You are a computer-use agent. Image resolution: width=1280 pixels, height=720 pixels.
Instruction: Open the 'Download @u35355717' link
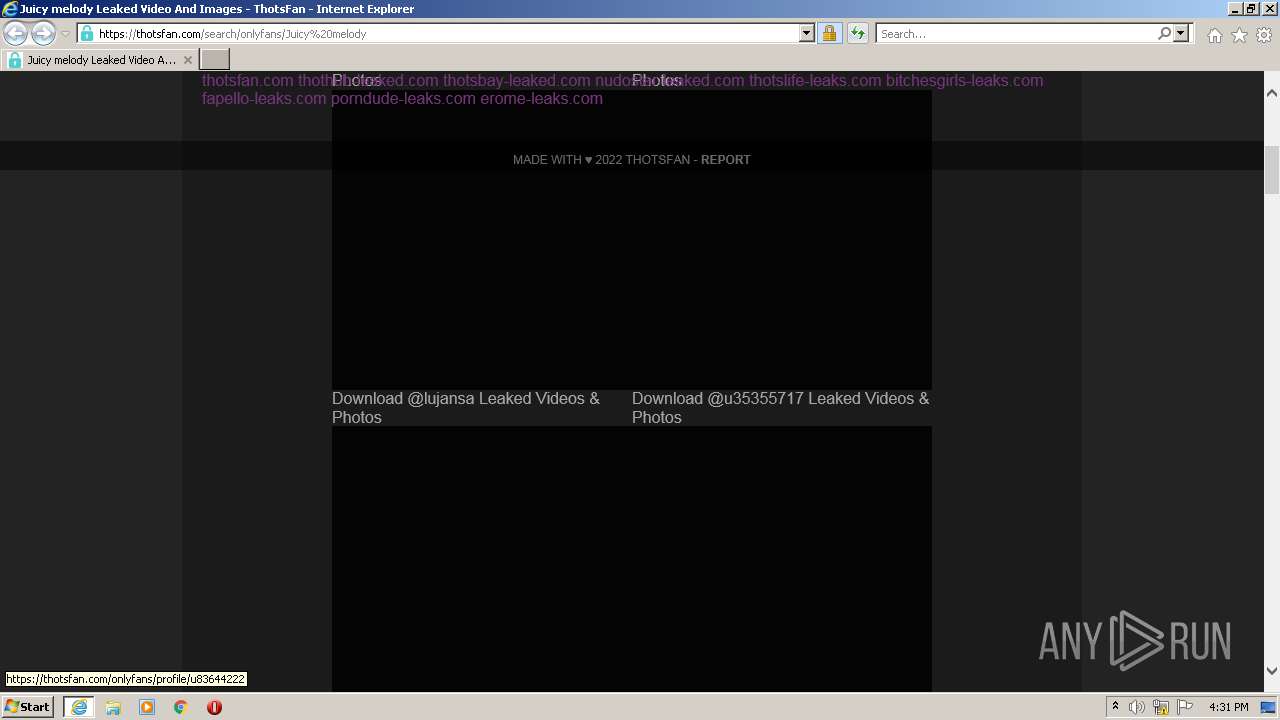click(781, 407)
